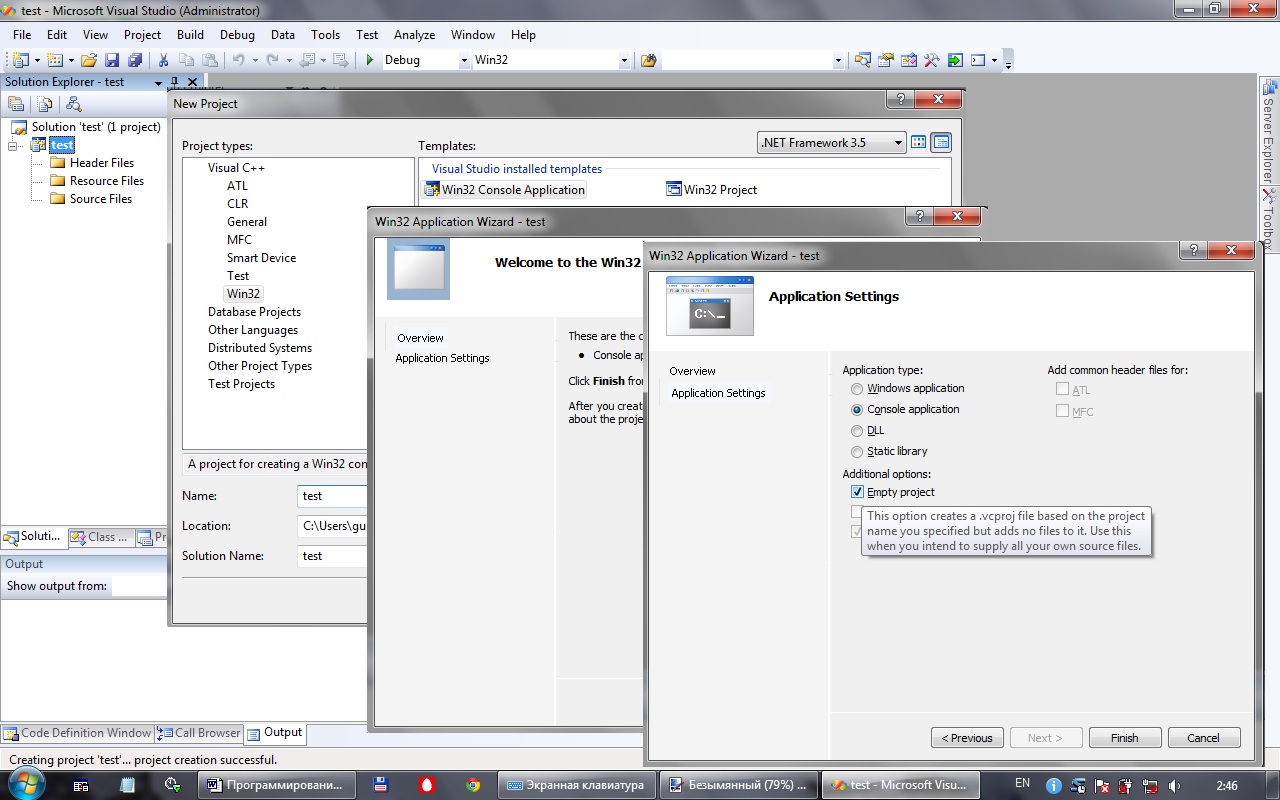This screenshot has width=1280, height=800.
Task: Click the disabled MFC header checkbox
Action: tap(1062, 411)
